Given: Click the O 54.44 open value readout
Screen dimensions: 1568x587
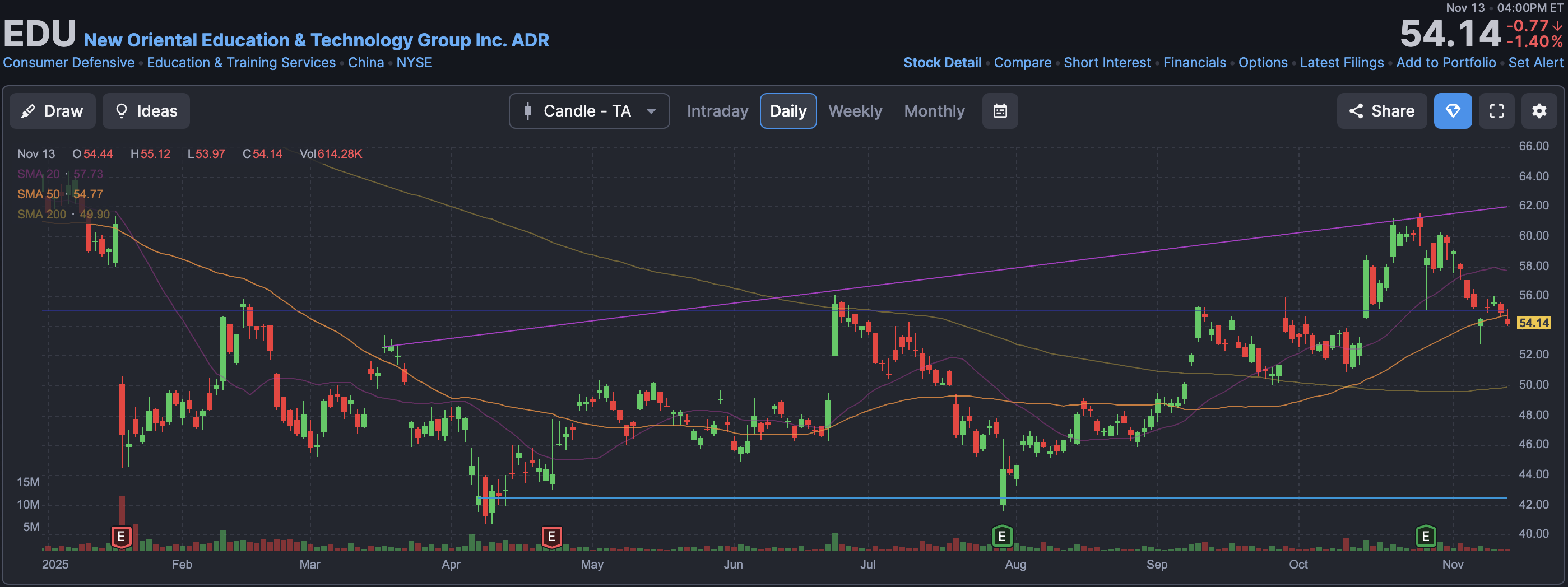Looking at the screenshot, I should pos(92,154).
